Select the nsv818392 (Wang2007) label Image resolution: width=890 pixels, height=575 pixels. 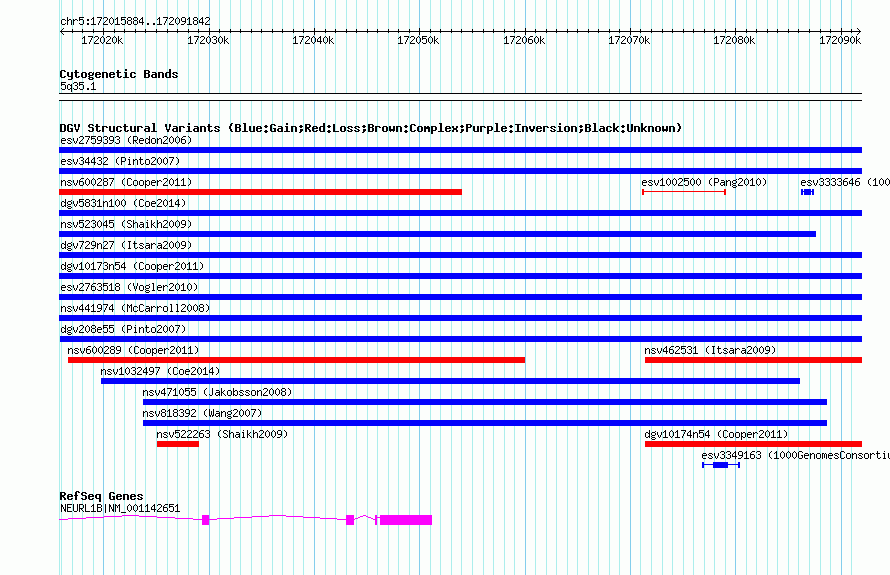coord(202,413)
